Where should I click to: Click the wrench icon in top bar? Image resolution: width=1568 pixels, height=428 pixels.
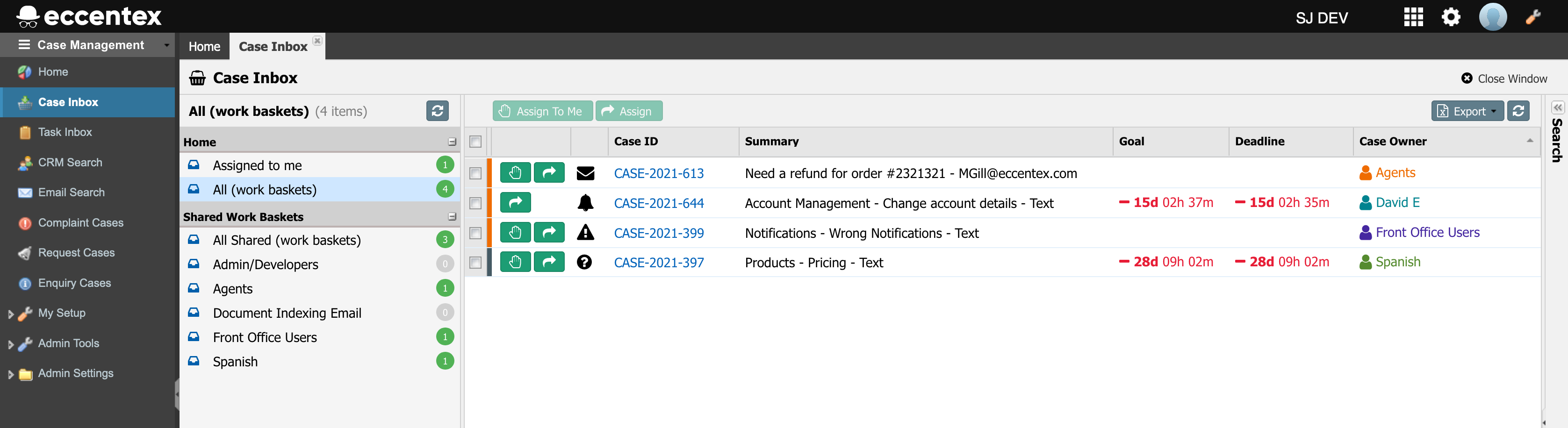click(x=1532, y=17)
